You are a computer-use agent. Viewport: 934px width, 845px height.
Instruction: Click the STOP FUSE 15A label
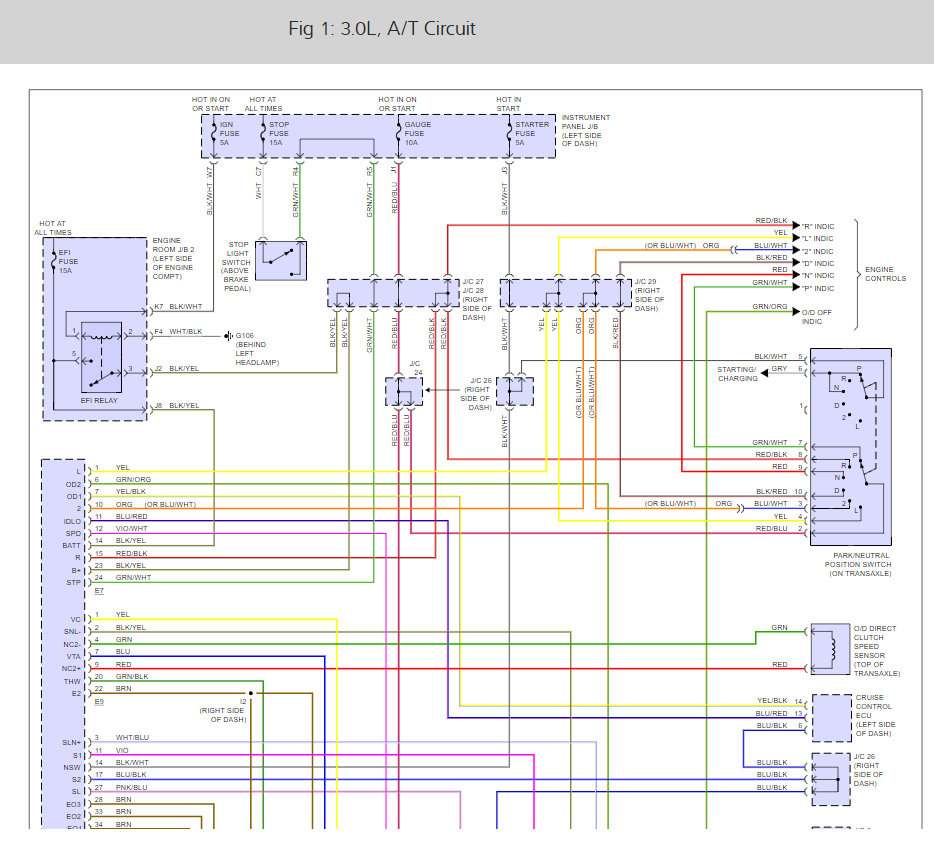279,134
